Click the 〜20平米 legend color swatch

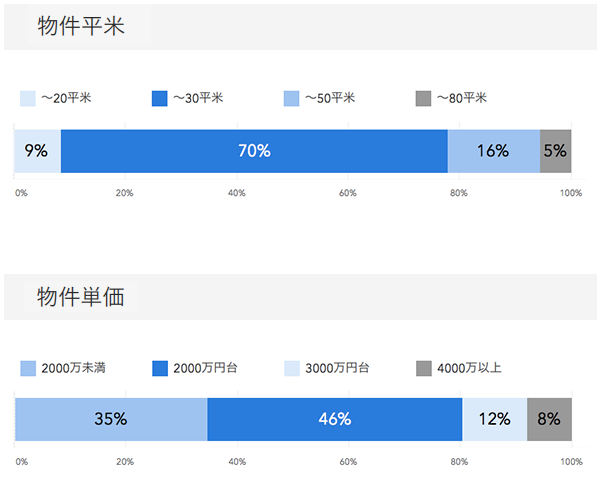click(x=28, y=98)
